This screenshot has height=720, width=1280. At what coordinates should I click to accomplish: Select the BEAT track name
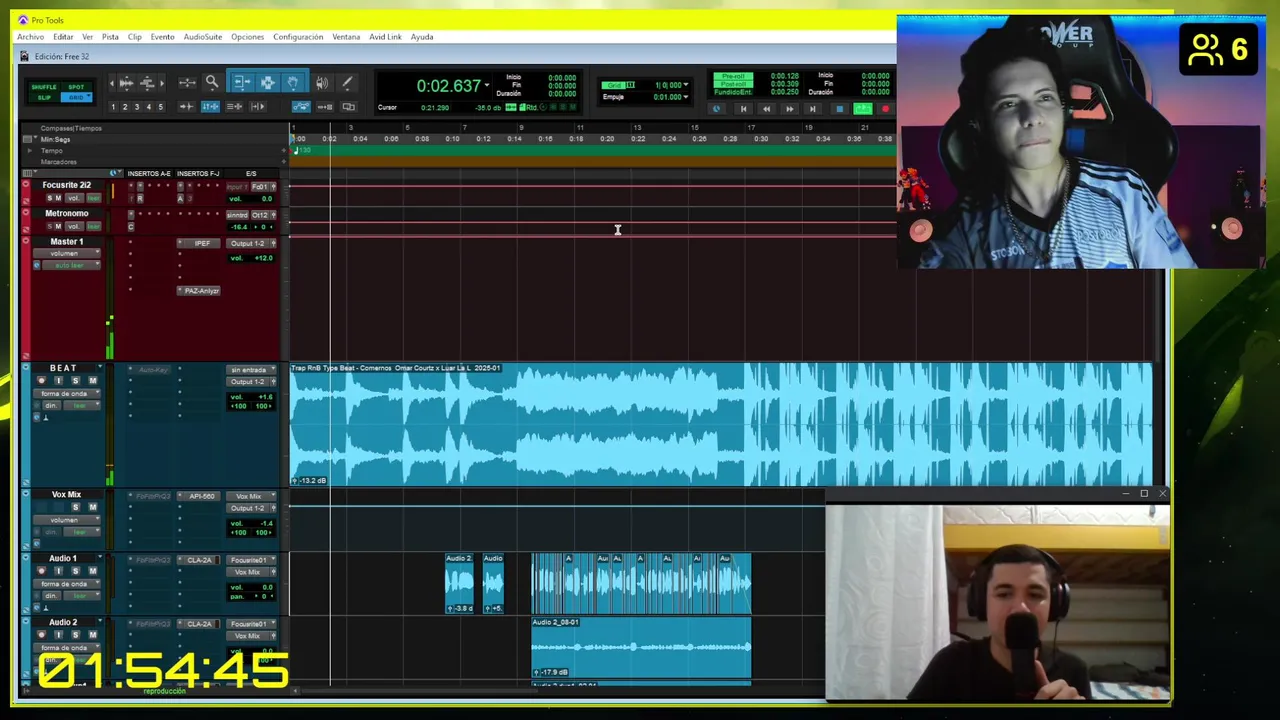[x=63, y=368]
